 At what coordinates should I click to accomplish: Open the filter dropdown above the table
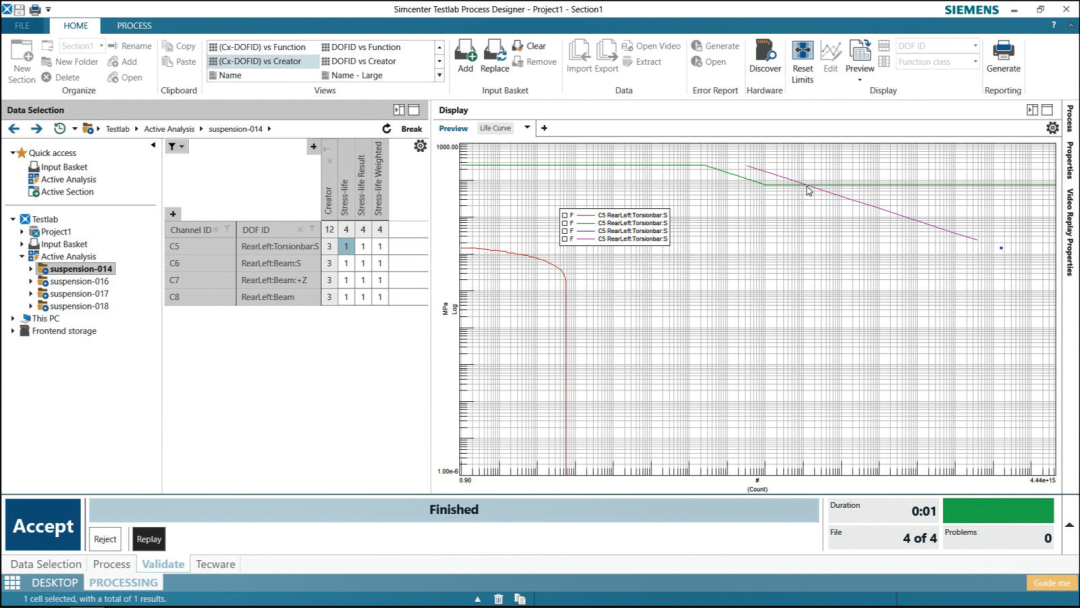(x=176, y=147)
